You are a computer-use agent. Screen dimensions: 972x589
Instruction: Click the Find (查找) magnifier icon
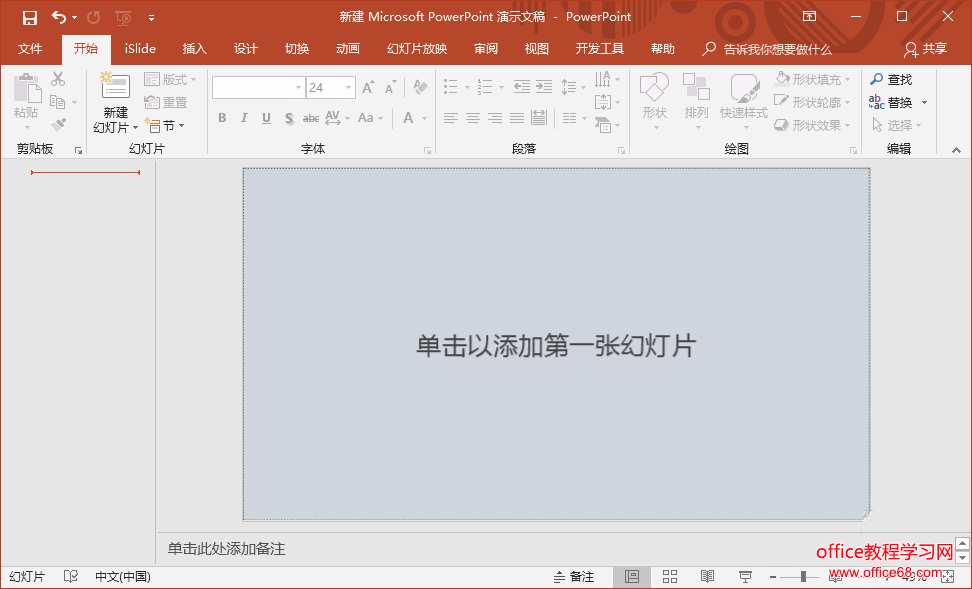[x=877, y=79]
